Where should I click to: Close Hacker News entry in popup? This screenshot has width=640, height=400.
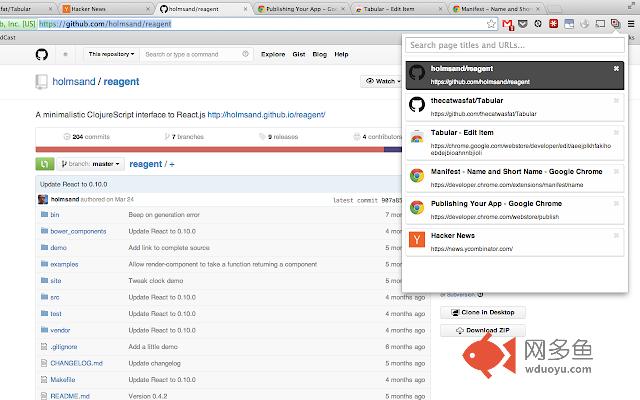coord(616,235)
